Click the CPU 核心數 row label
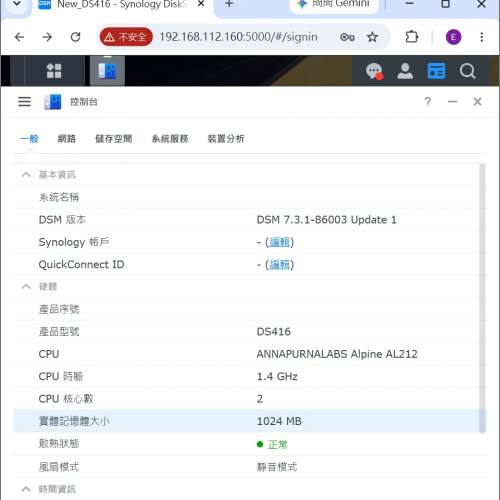Image resolution: width=500 pixels, height=500 pixels. pos(66,399)
